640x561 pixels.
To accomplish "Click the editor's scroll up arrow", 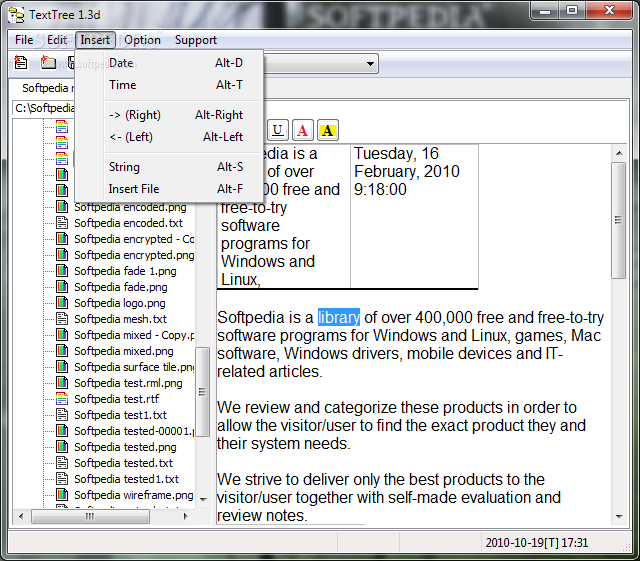I will click(619, 153).
